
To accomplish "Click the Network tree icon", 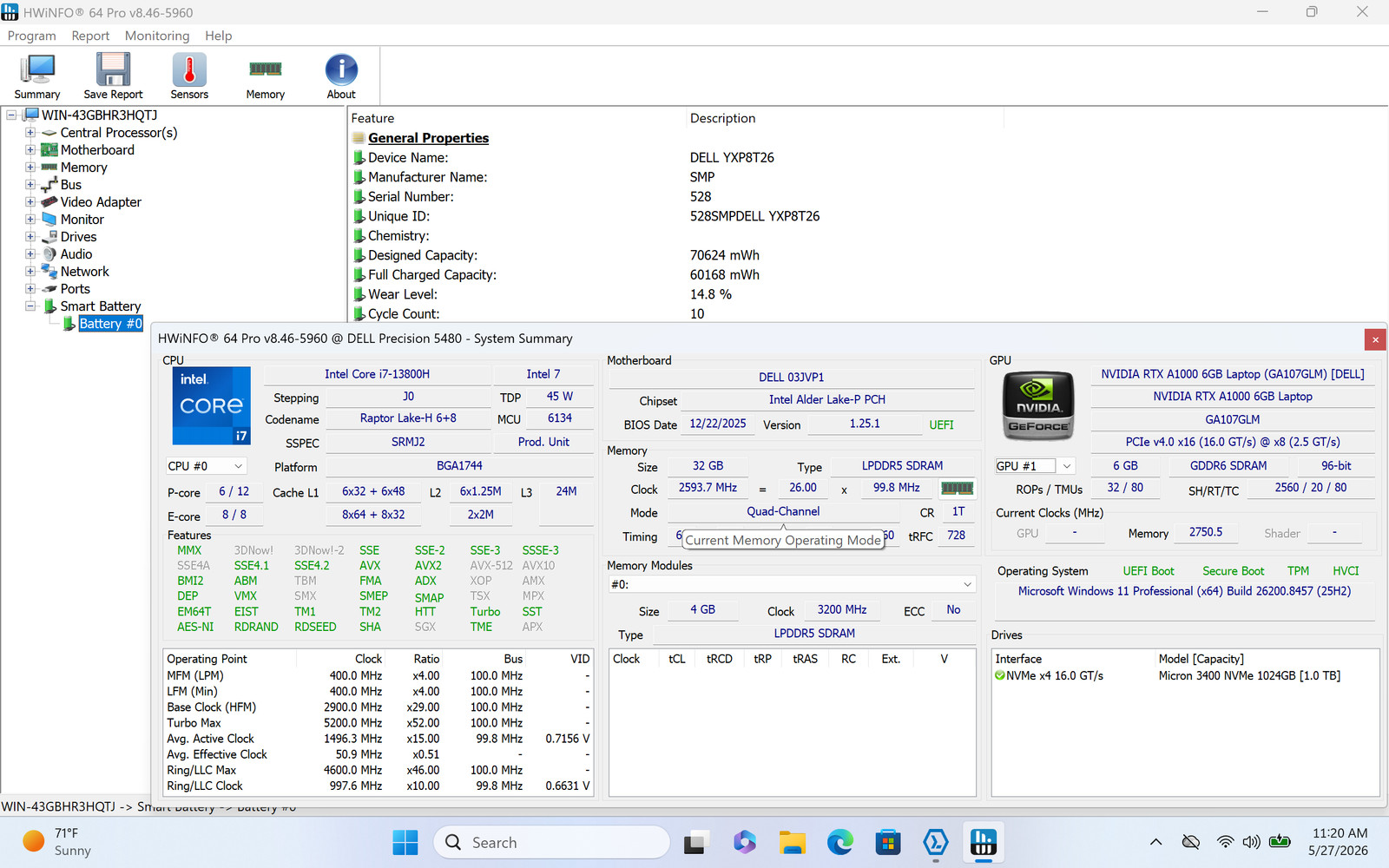I will coord(49,272).
